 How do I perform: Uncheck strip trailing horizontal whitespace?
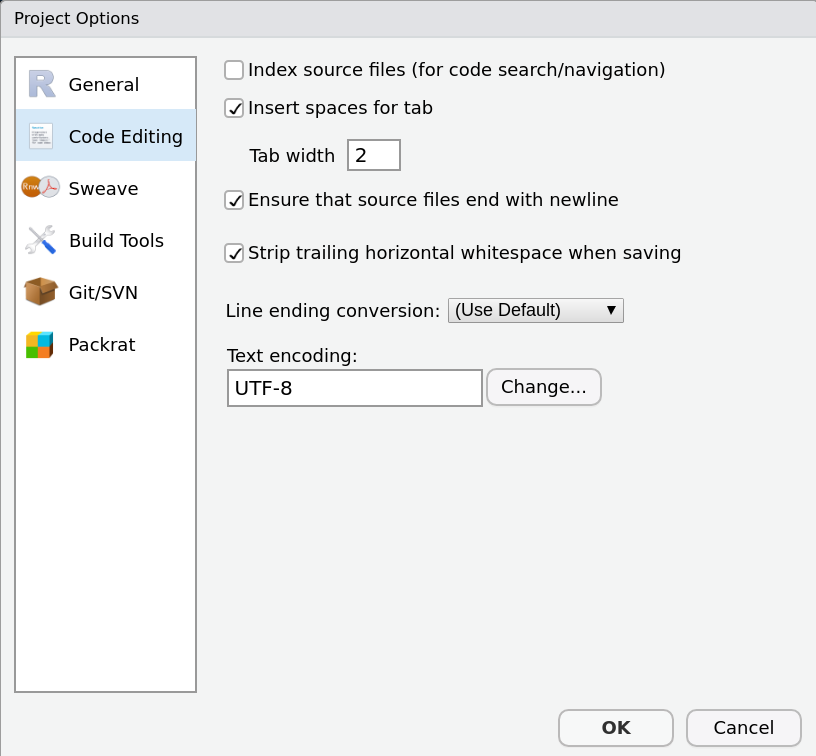233,253
